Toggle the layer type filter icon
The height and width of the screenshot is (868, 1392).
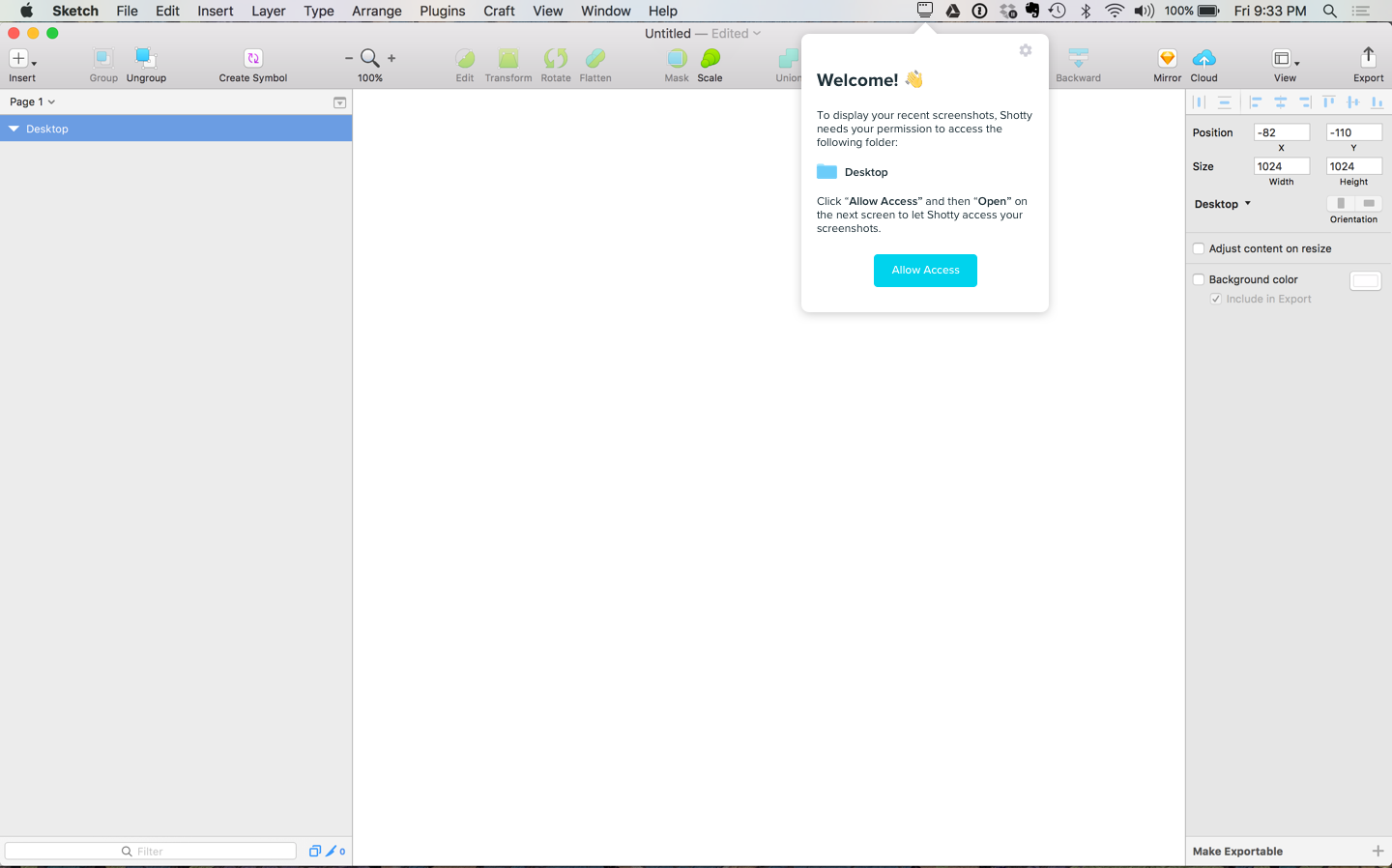(314, 852)
